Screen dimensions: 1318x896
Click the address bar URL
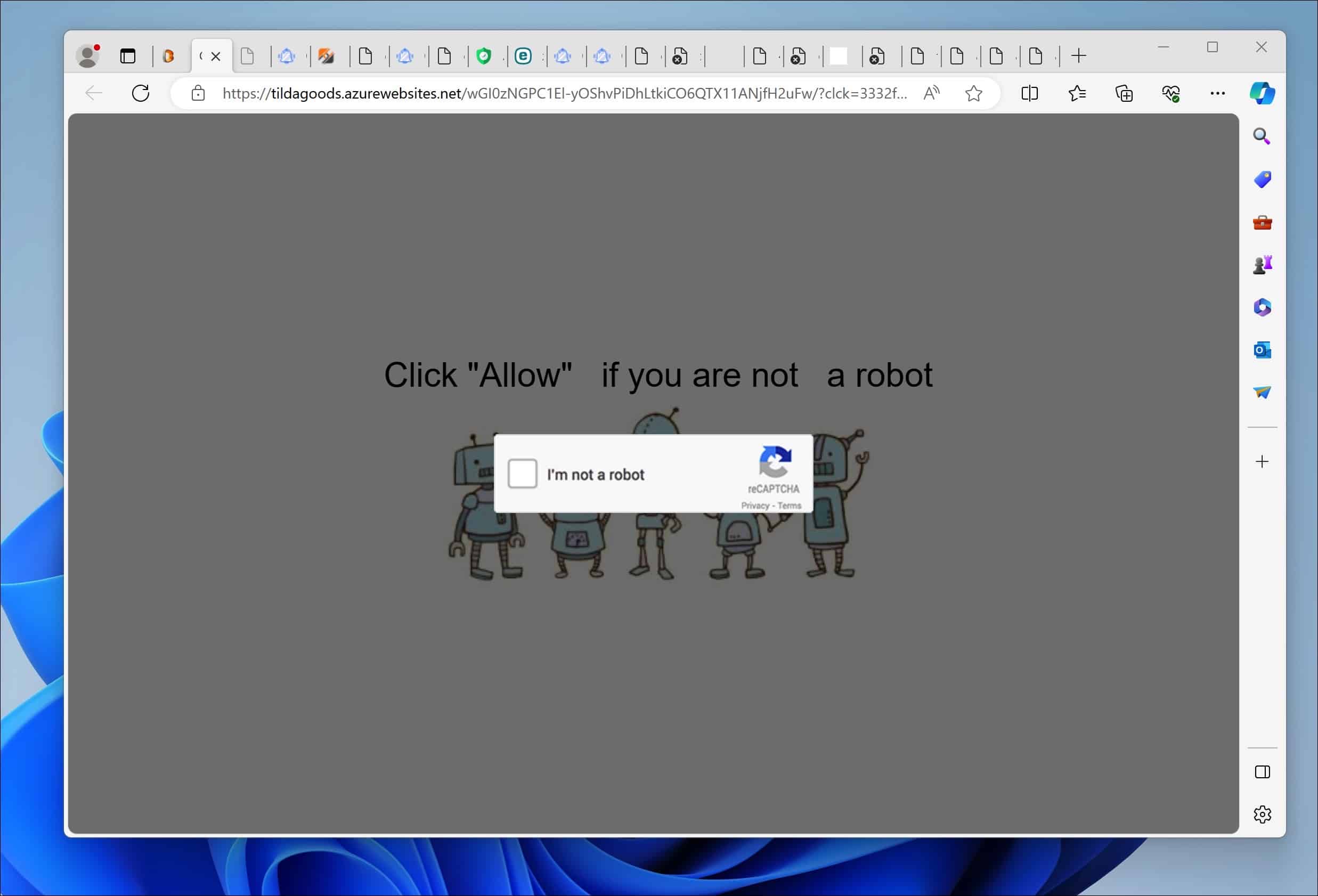pos(564,93)
